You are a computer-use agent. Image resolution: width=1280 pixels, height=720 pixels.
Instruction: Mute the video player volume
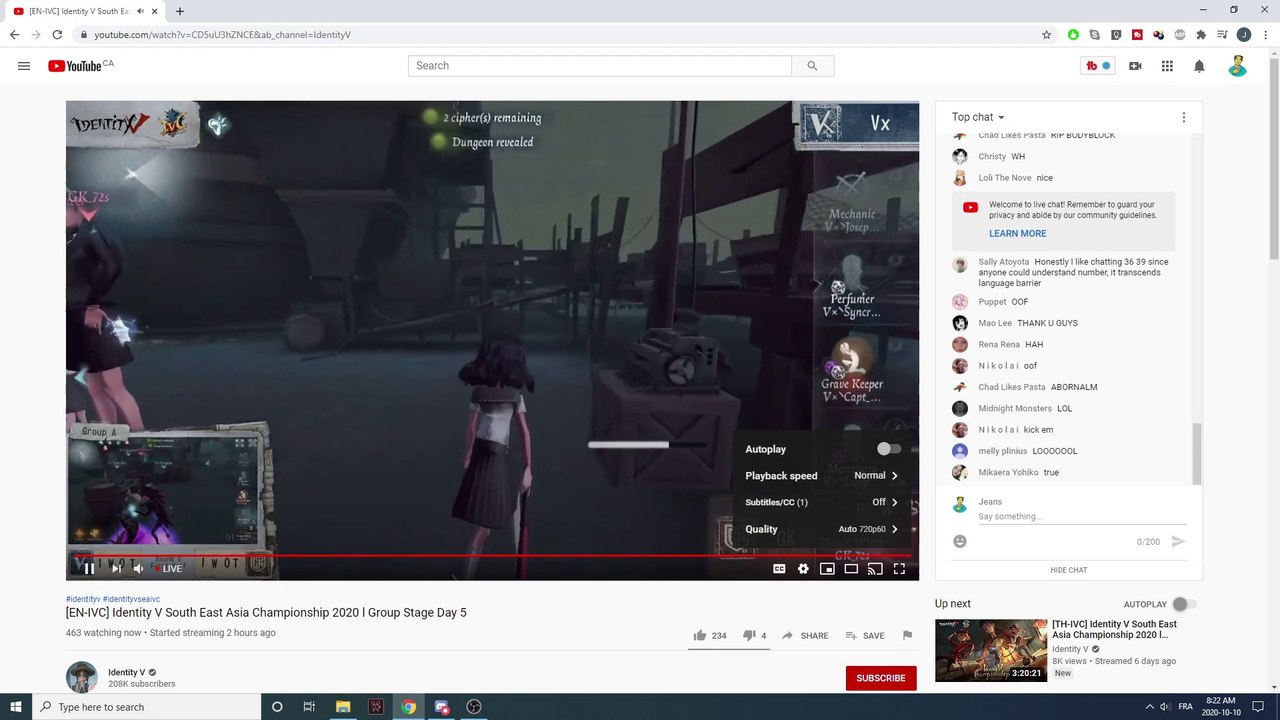(139, 568)
